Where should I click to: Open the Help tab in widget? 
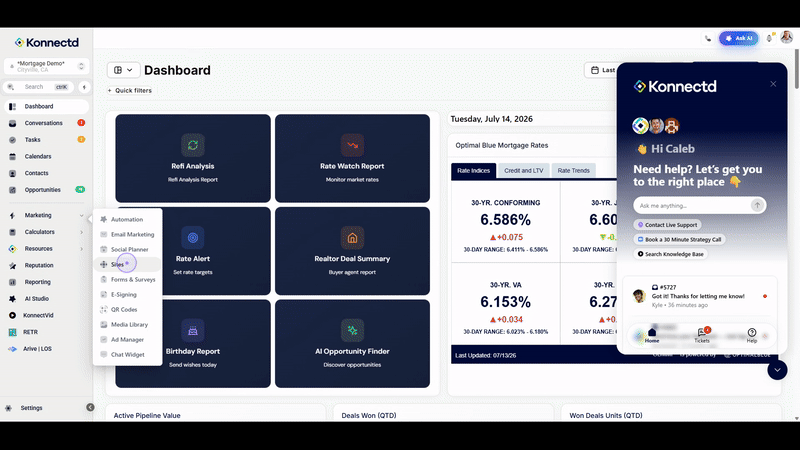752,335
